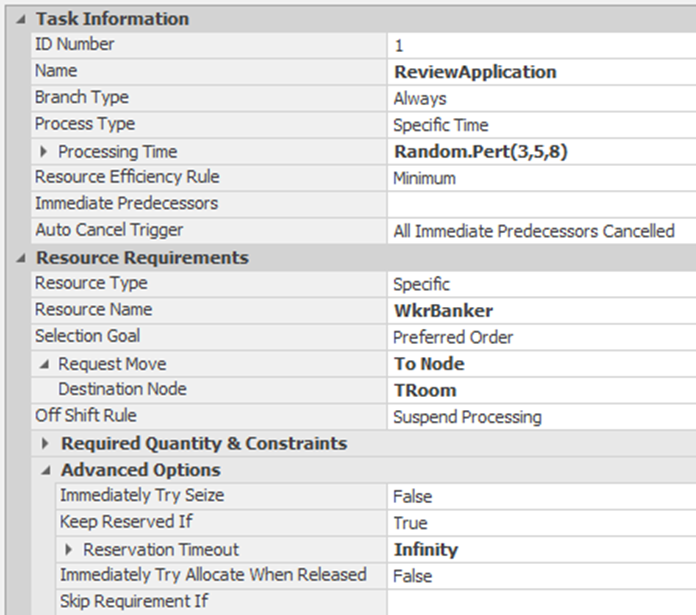Select the ID Number property label
696x615 pixels.
[75, 44]
